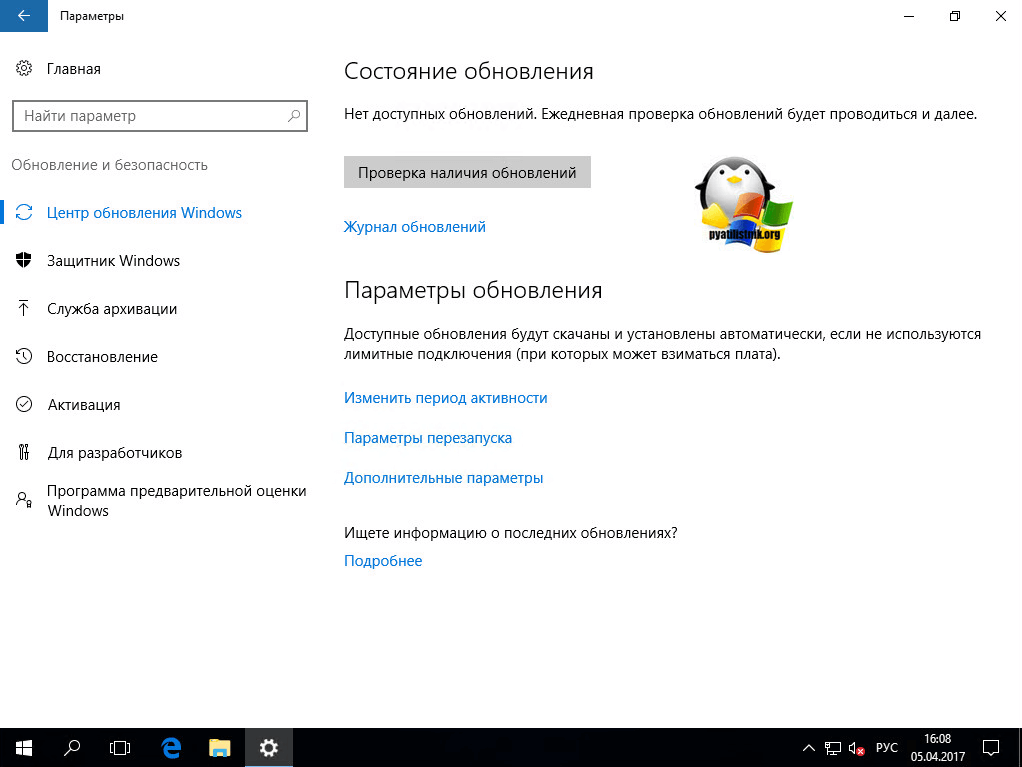Open Дополнительные параметры link

click(443, 478)
